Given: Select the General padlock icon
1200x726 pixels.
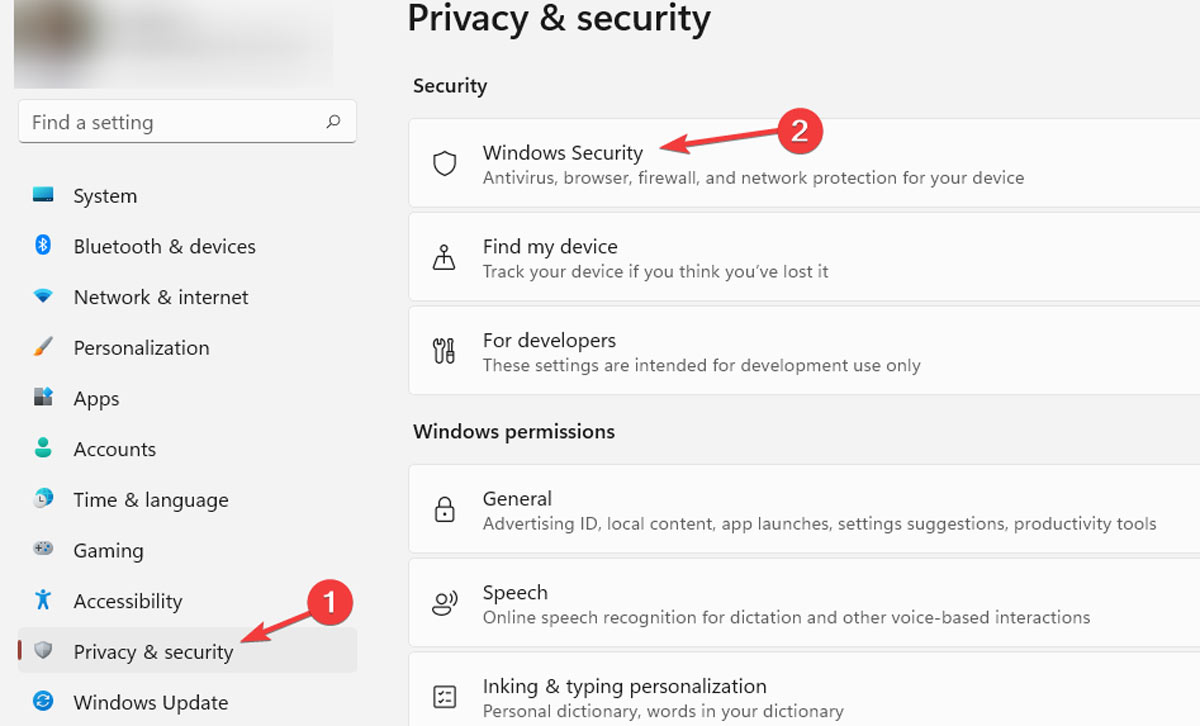Looking at the screenshot, I should pyautogui.click(x=444, y=509).
